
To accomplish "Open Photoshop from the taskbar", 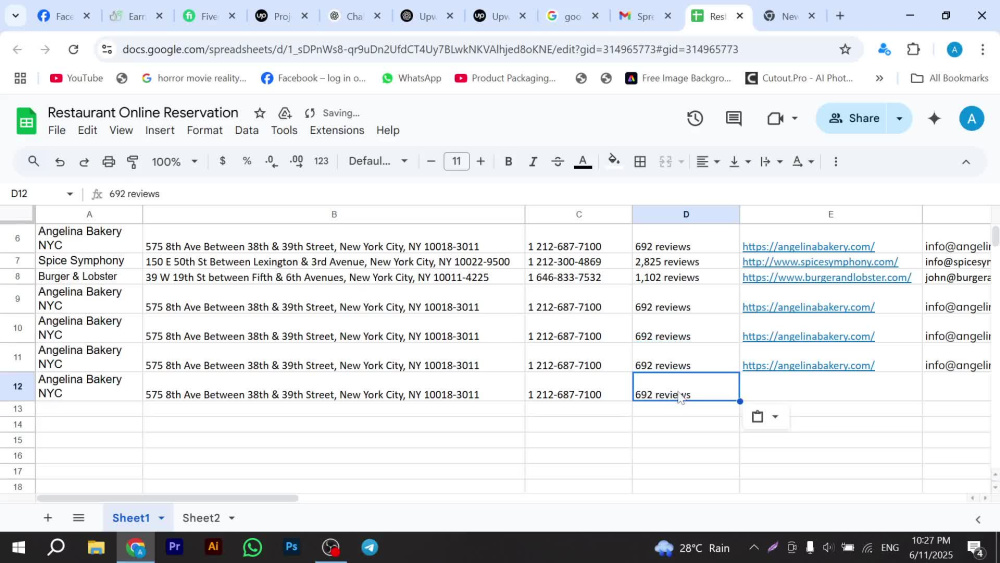I will click(x=291, y=547).
